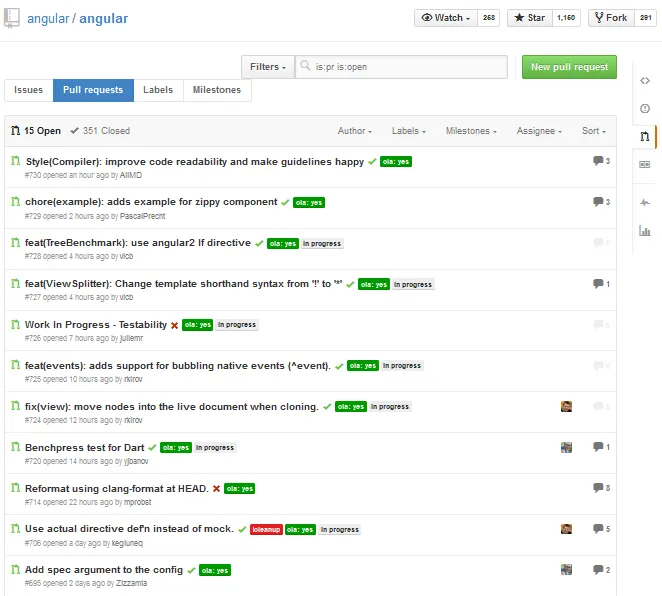Click assignee avatar on Add spec argument PR

[566, 569]
